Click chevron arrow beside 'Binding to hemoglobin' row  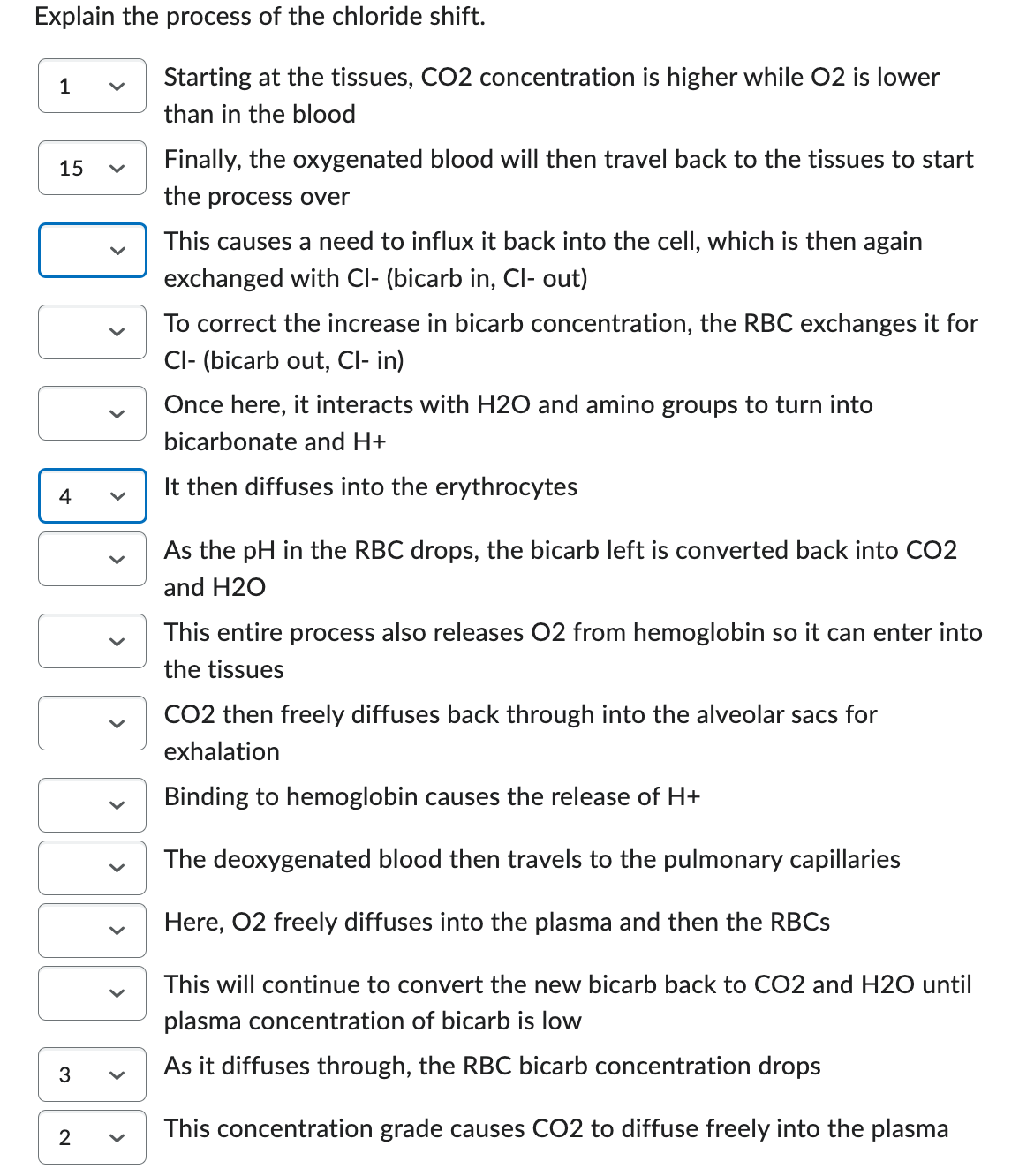click(x=117, y=805)
